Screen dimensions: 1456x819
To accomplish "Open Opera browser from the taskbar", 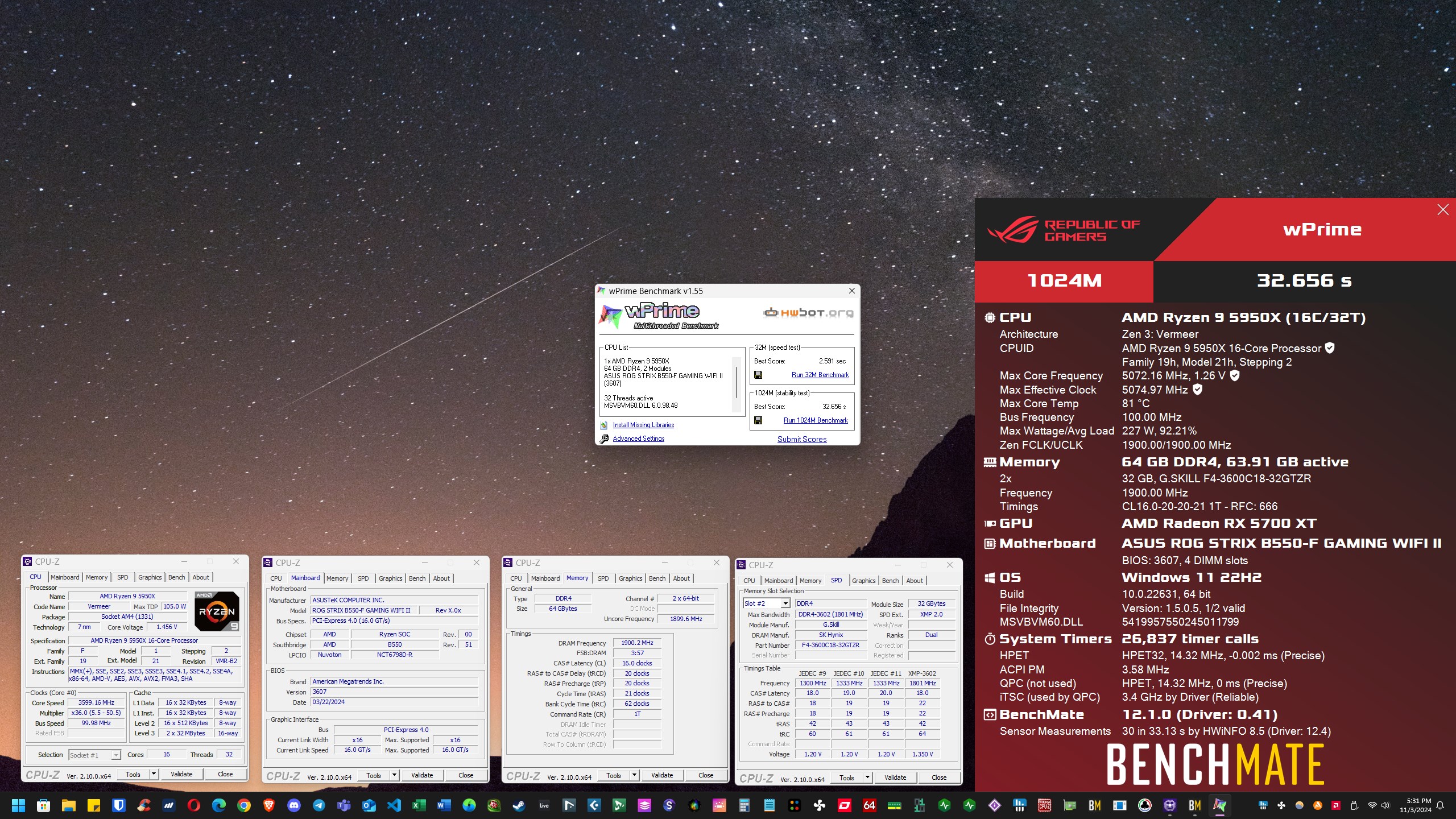I will 193,805.
